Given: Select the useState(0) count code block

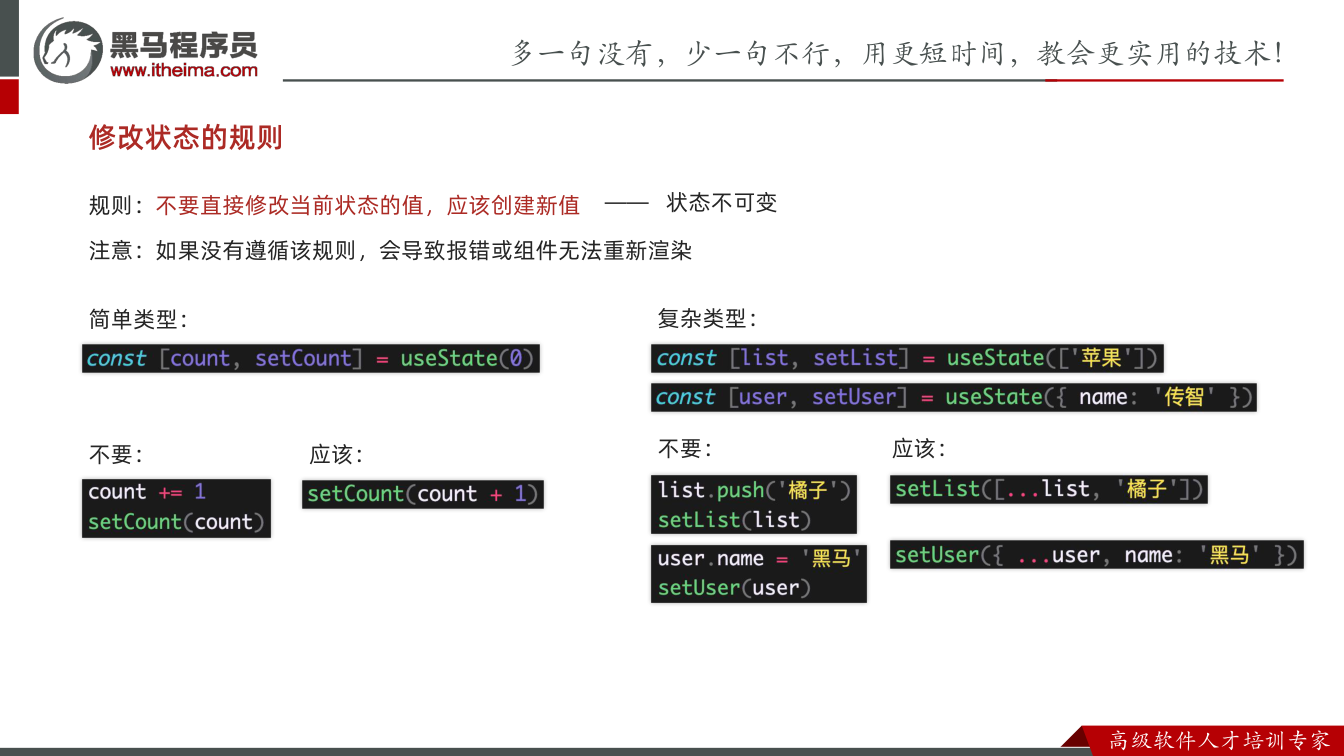Looking at the screenshot, I should 311,359.
